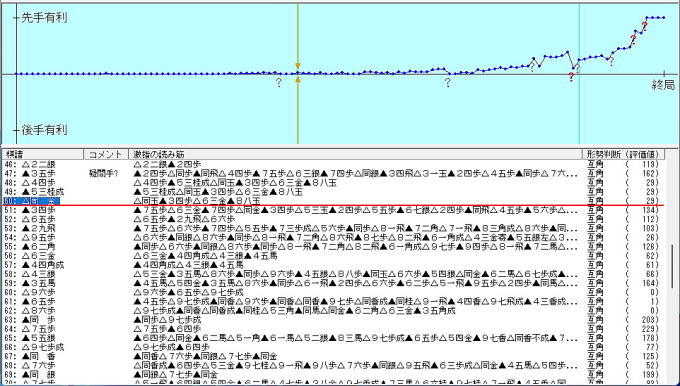Image resolution: width=680 pixels, height=386 pixels.
Task: Click the 疑問手? comment on move 47
Action: pos(103,174)
